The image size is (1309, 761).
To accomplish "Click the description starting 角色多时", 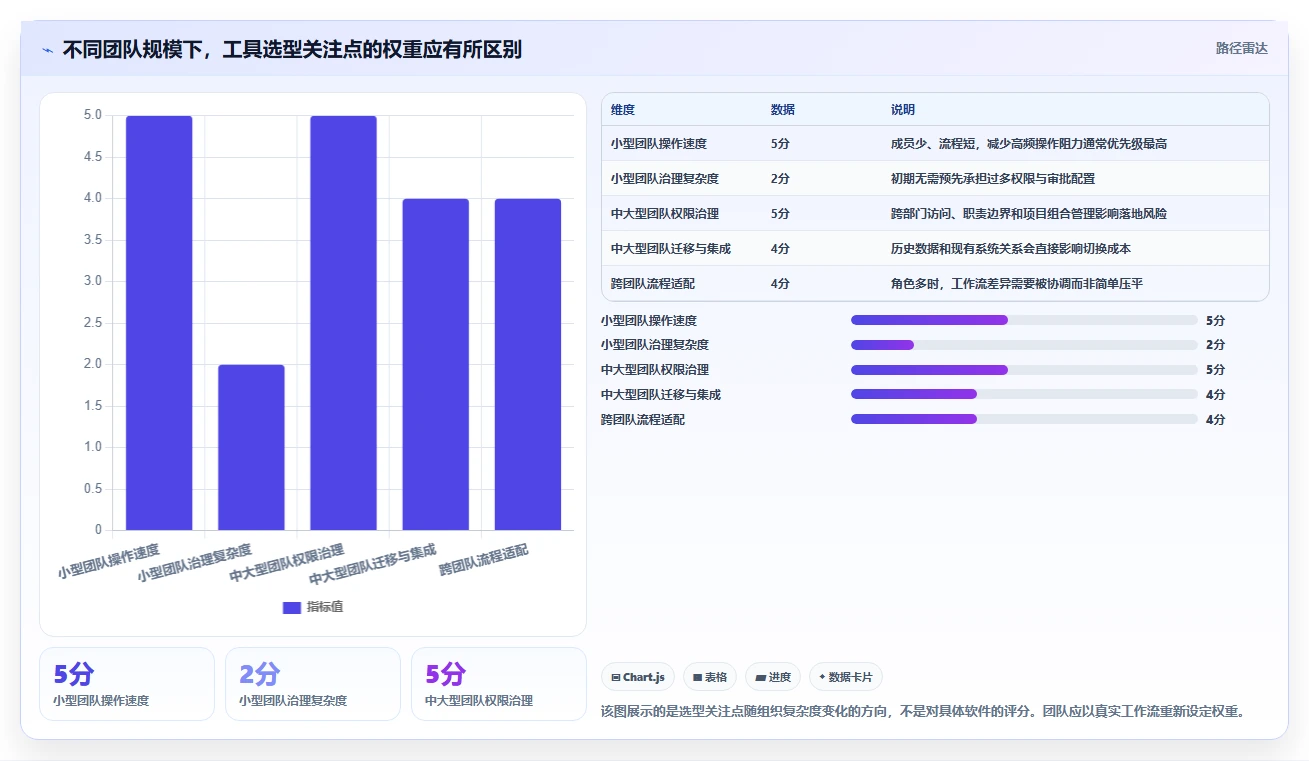I will (1017, 284).
